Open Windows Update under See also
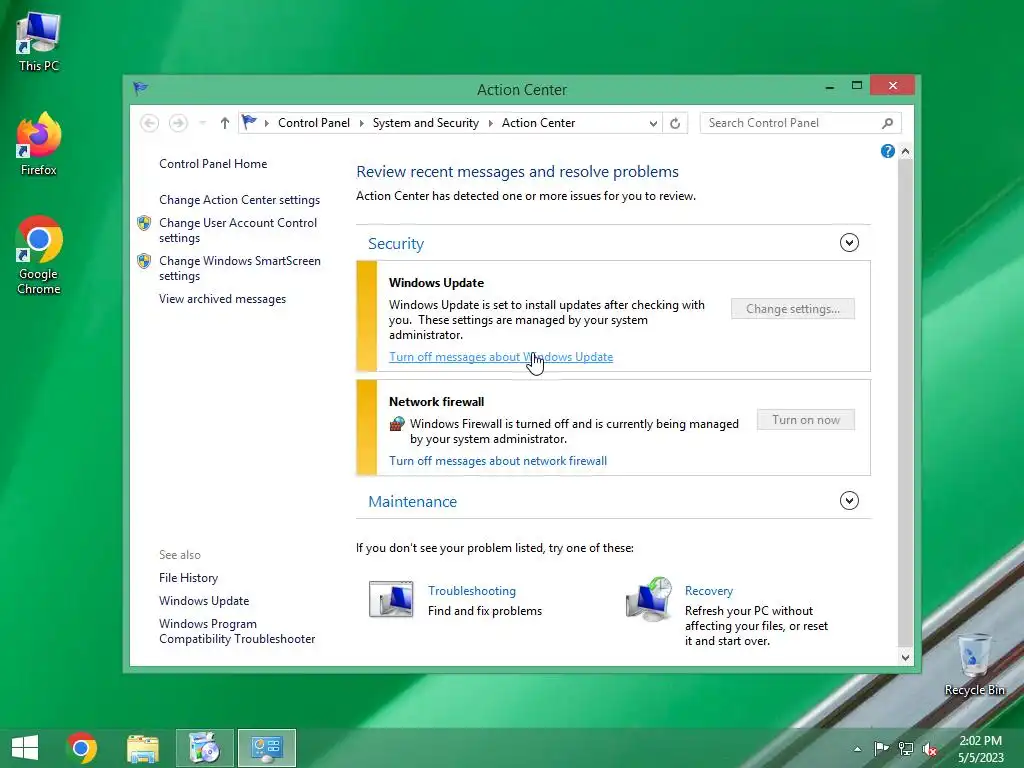This screenshot has width=1024, height=768. pyautogui.click(x=204, y=601)
